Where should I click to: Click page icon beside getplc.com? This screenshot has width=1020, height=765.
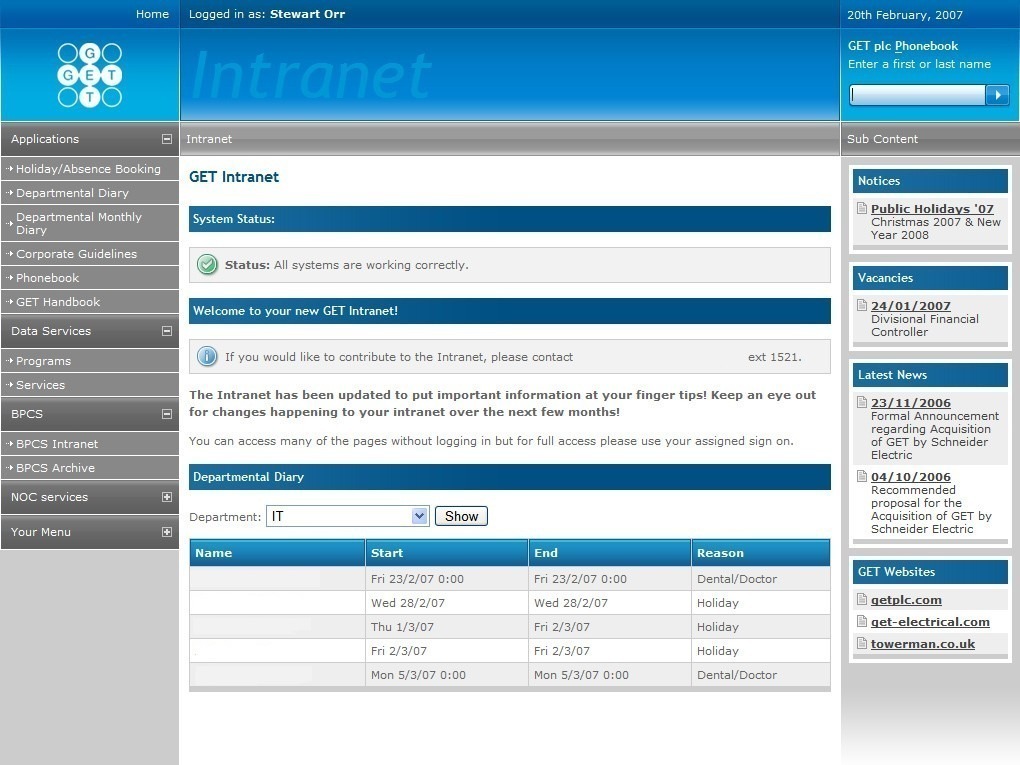tap(862, 600)
